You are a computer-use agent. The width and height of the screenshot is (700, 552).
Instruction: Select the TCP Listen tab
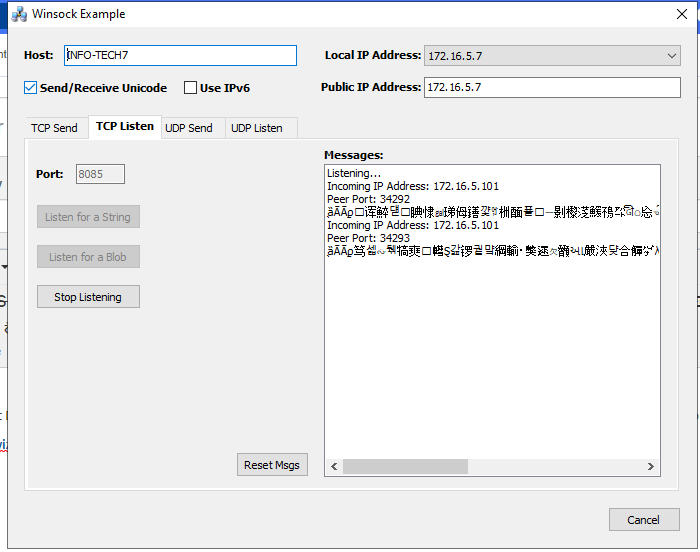[124, 128]
